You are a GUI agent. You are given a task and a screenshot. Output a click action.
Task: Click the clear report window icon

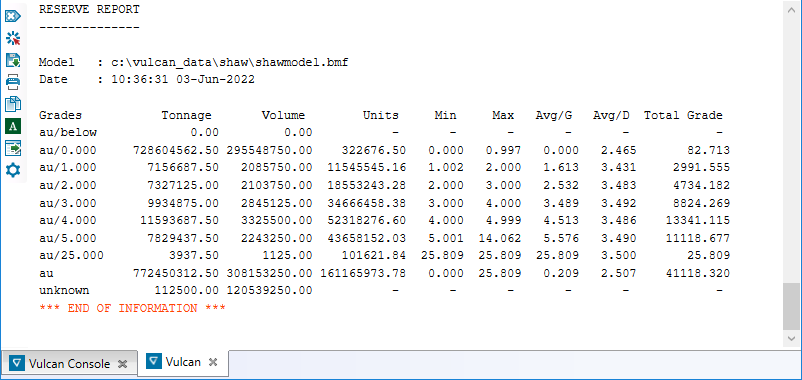13,16
